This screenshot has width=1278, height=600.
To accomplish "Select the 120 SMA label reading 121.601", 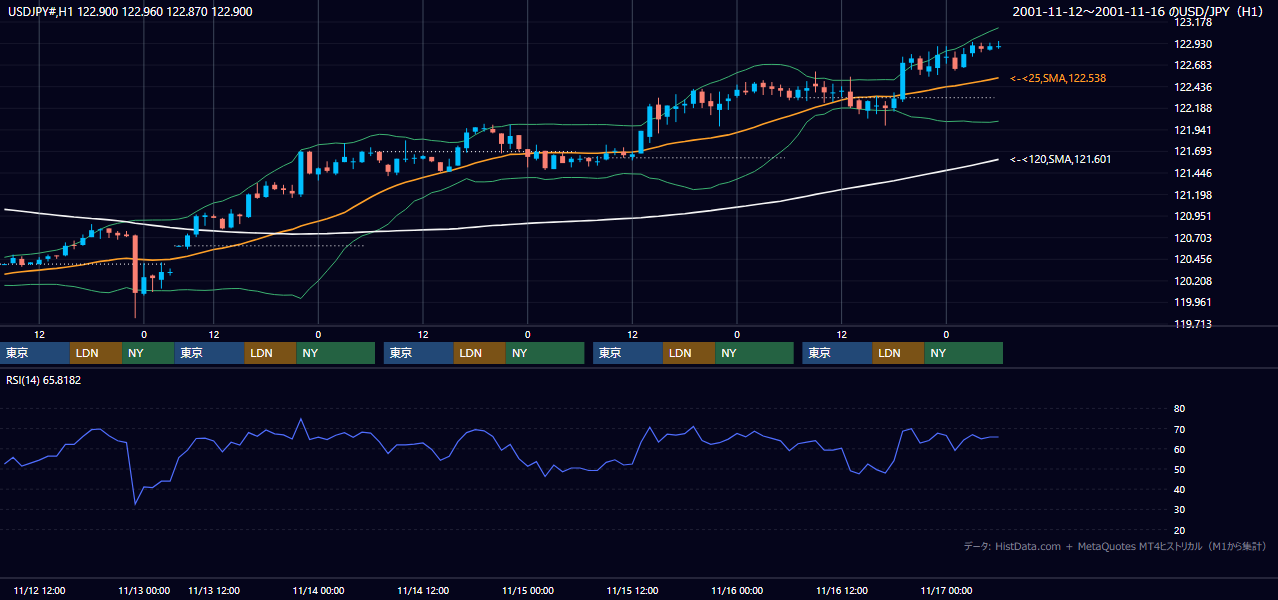I will click(1060, 159).
